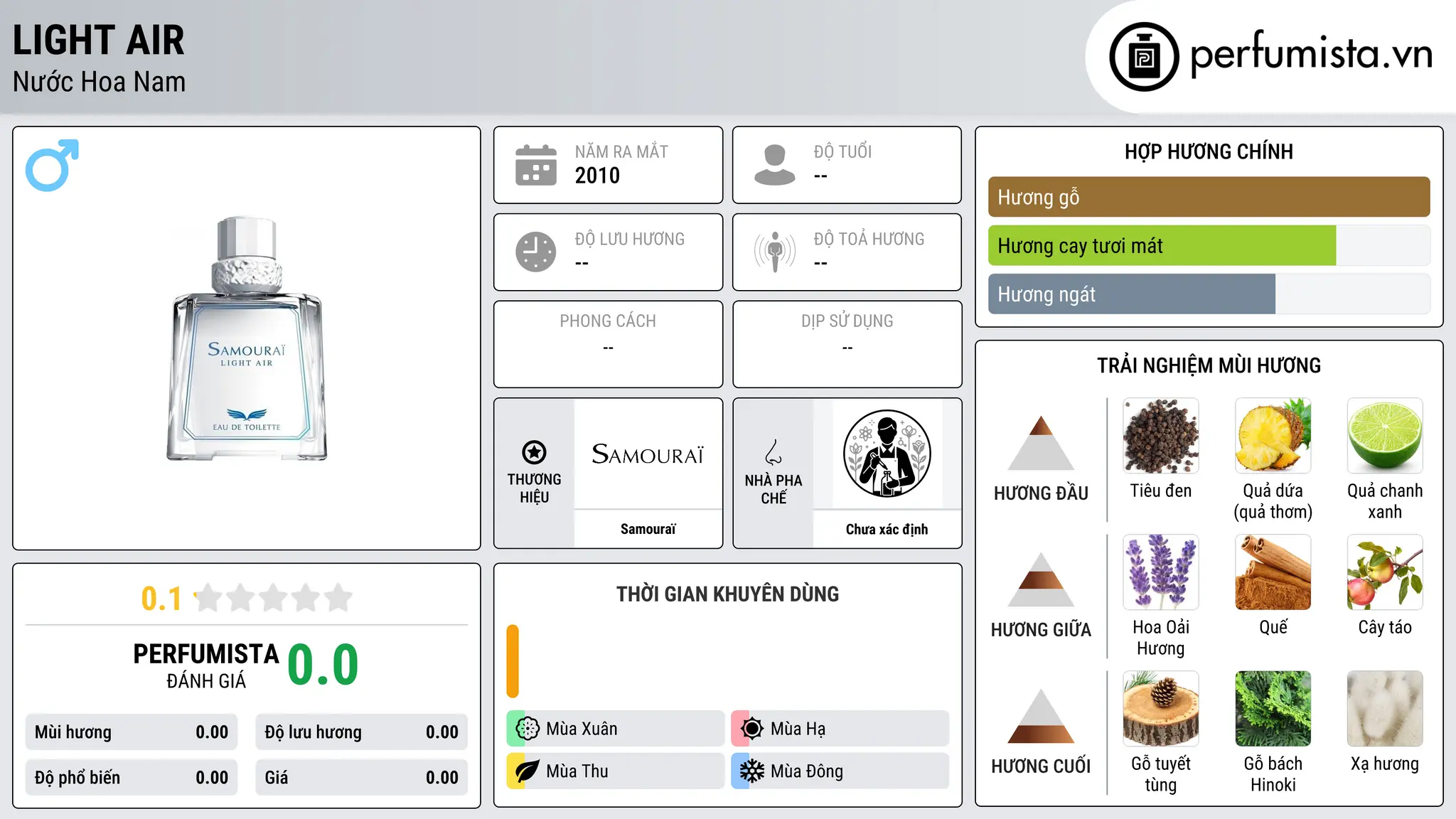The height and width of the screenshot is (819, 1456).
Task: Click the Mùa Đông snowflake icon
Action: 752,771
